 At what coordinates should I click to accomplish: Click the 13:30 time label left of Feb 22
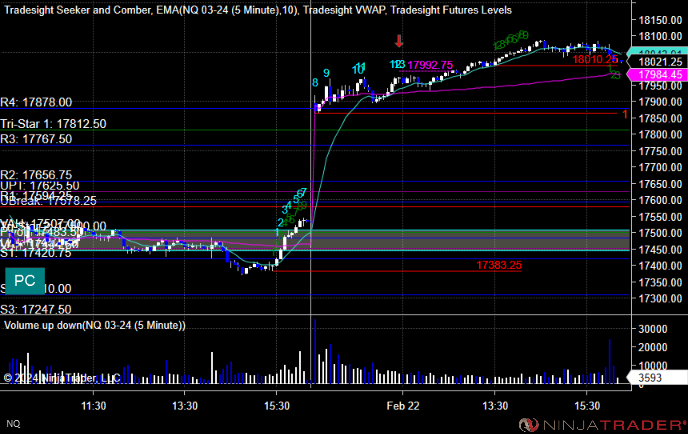pos(185,406)
